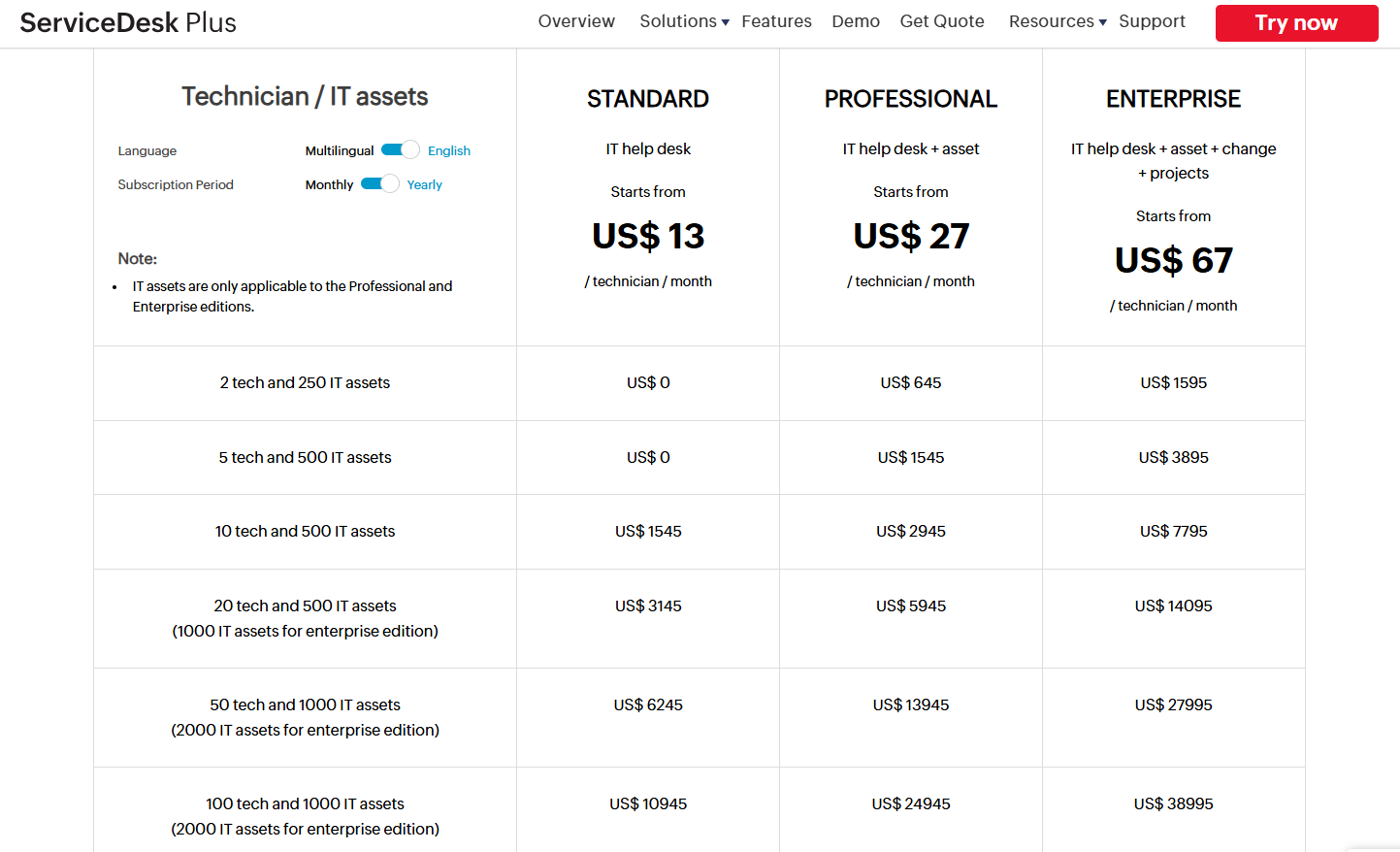Image resolution: width=1400 pixels, height=852 pixels.
Task: Click the US$ 27 starting price
Action: coord(911,236)
